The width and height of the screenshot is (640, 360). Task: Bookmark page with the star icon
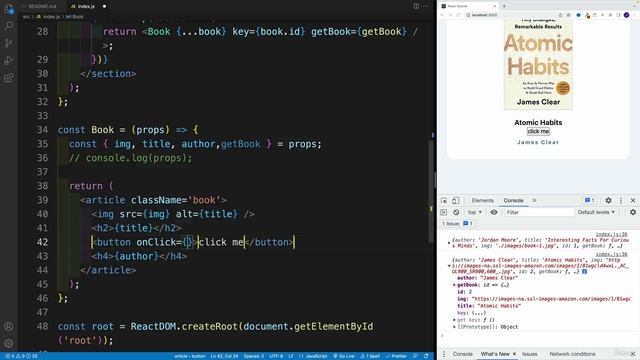[568, 15]
